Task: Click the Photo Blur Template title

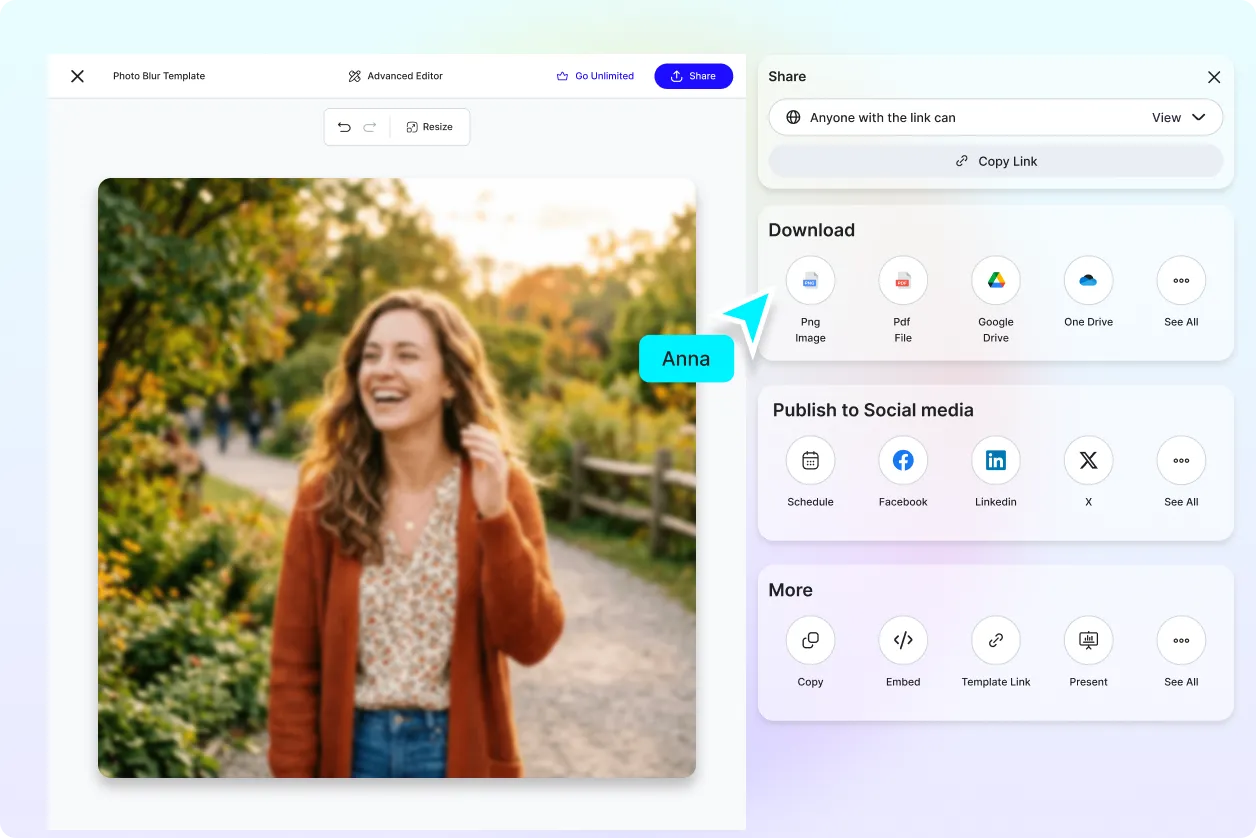Action: (x=159, y=76)
